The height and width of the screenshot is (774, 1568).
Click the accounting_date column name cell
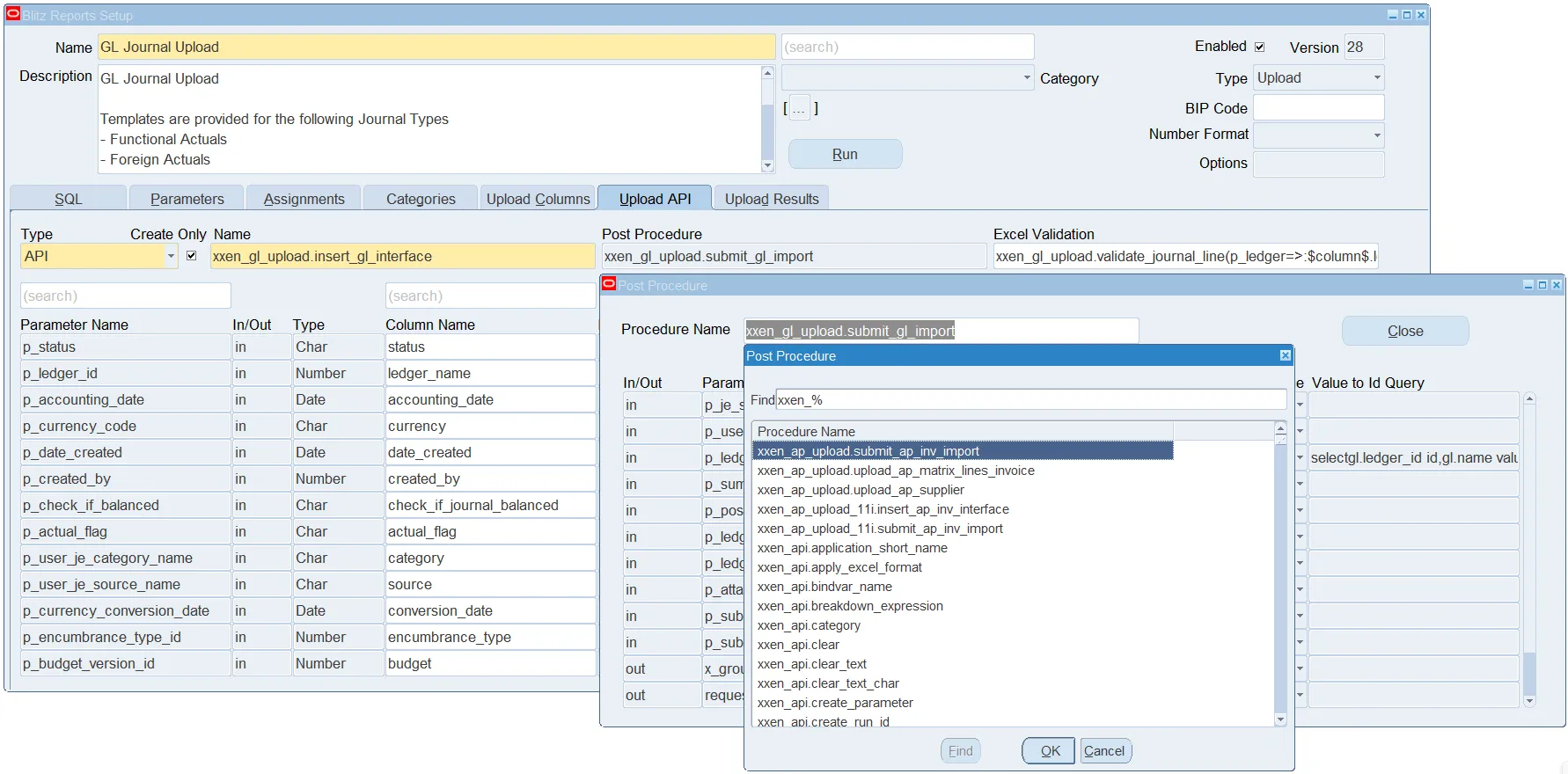tap(490, 400)
